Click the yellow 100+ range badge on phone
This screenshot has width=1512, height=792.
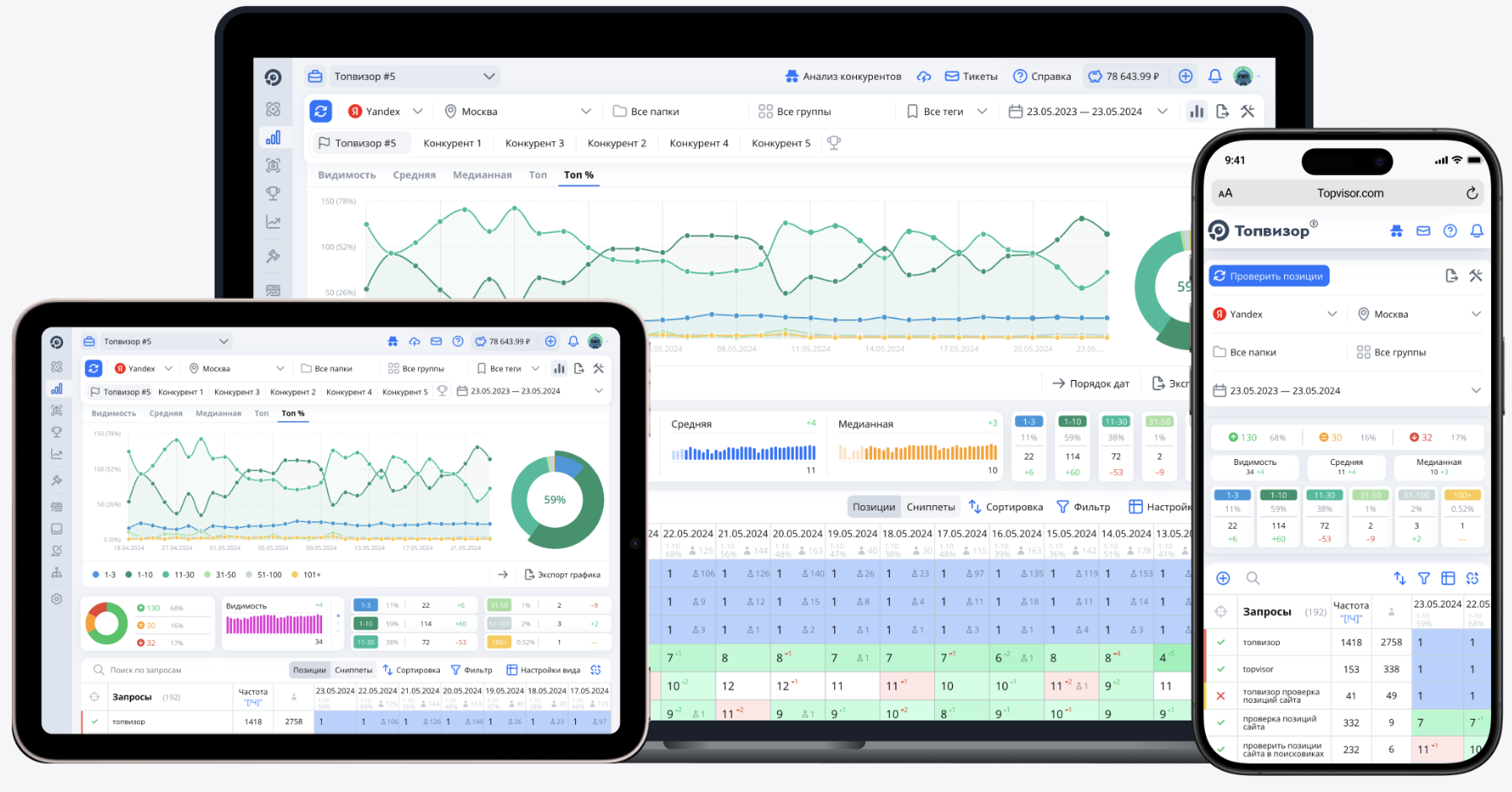click(x=1462, y=495)
